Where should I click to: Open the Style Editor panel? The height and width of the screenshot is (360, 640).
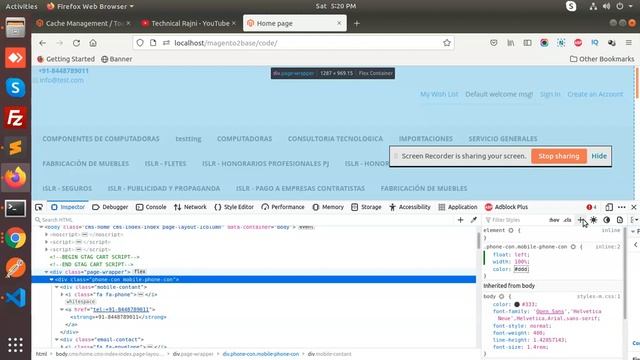pyautogui.click(x=234, y=207)
